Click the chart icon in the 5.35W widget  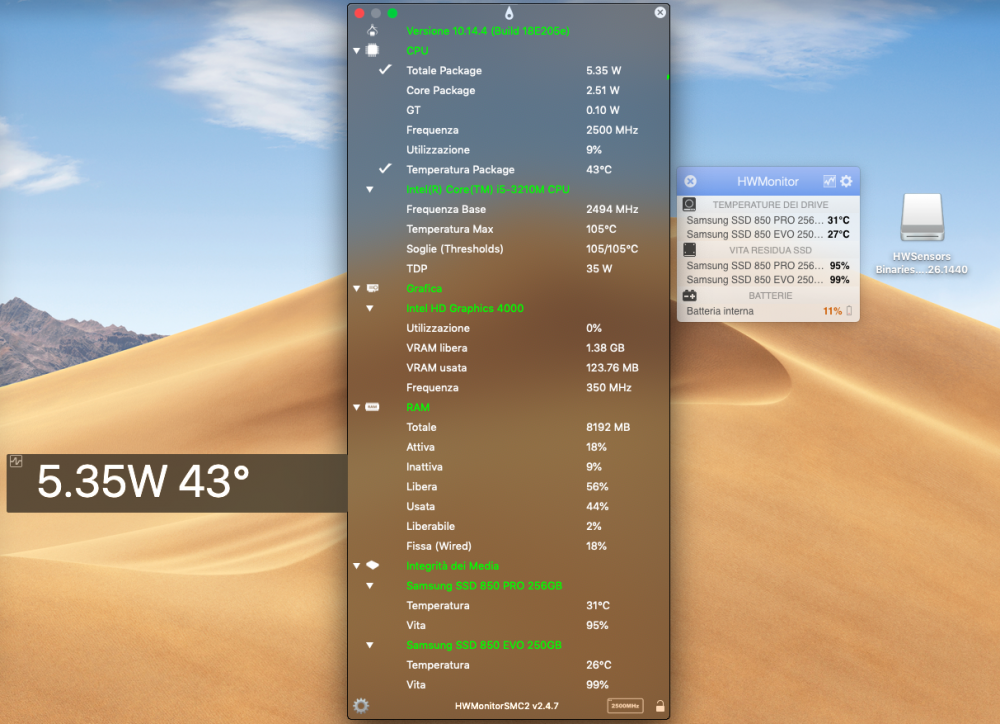[16, 461]
